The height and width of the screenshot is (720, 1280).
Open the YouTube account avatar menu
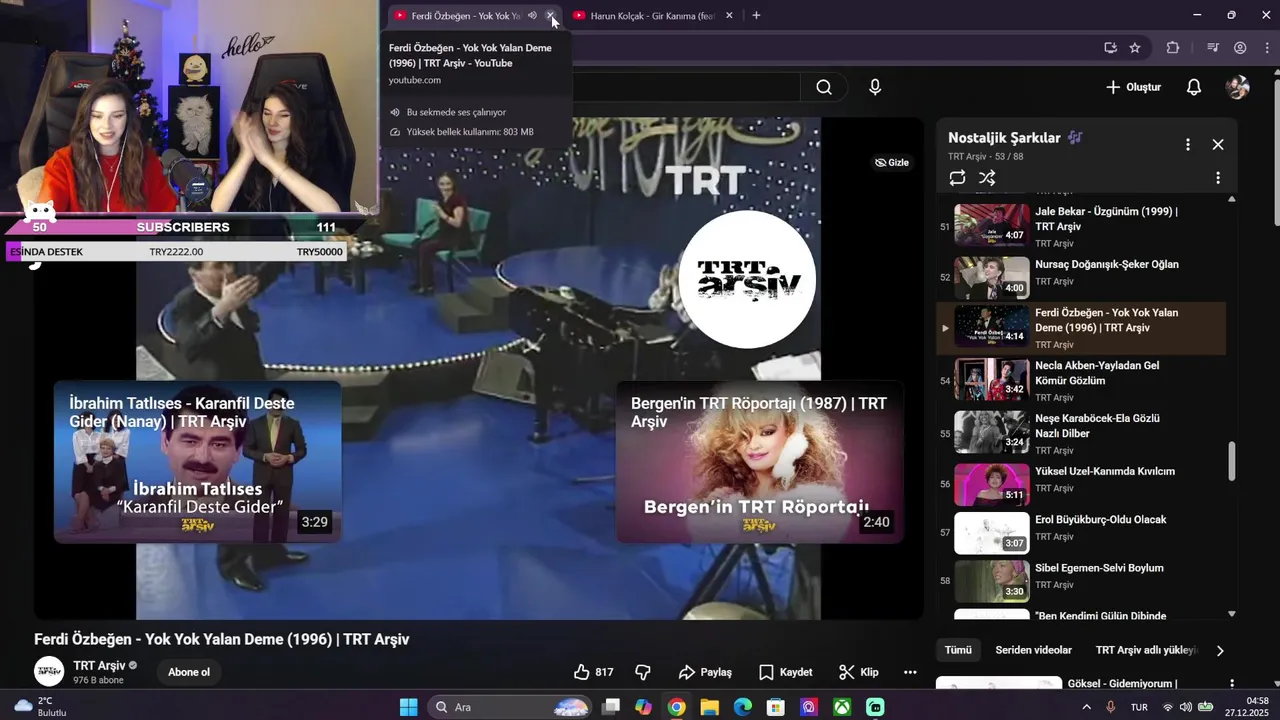[1237, 87]
